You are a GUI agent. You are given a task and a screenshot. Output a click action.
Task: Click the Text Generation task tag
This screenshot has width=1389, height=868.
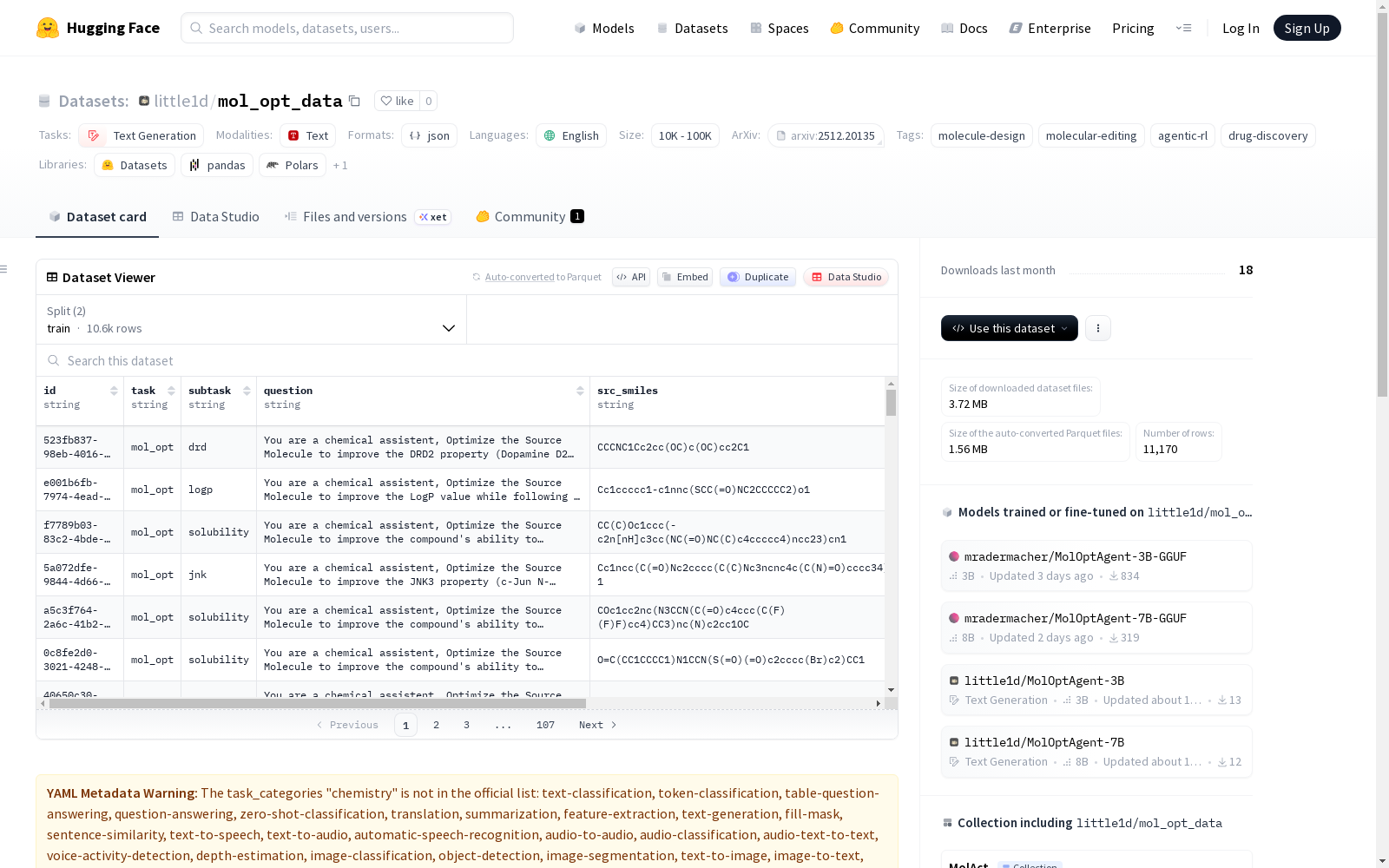pyautogui.click(x=142, y=135)
